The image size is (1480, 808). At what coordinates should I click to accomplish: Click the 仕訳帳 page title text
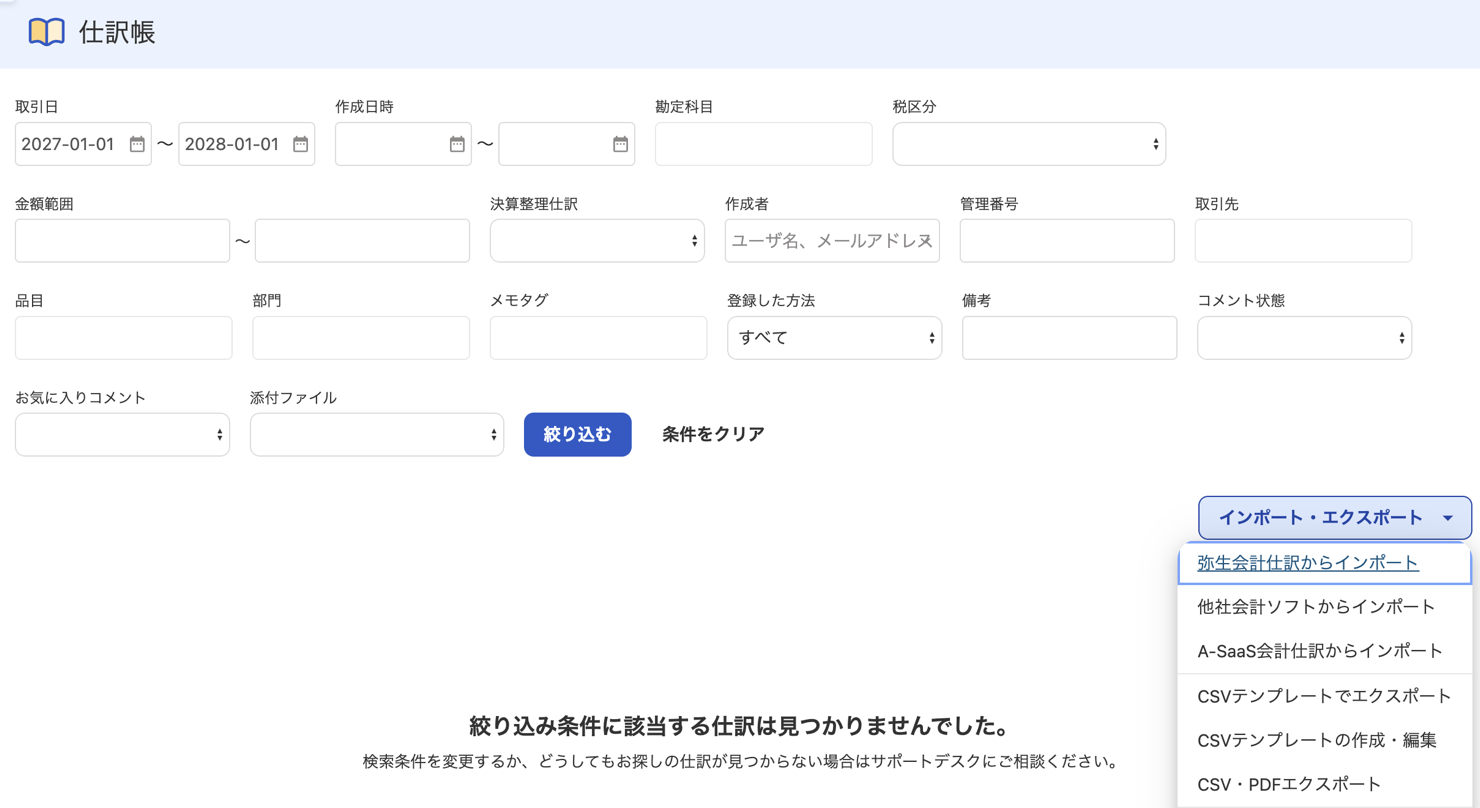pos(117,32)
